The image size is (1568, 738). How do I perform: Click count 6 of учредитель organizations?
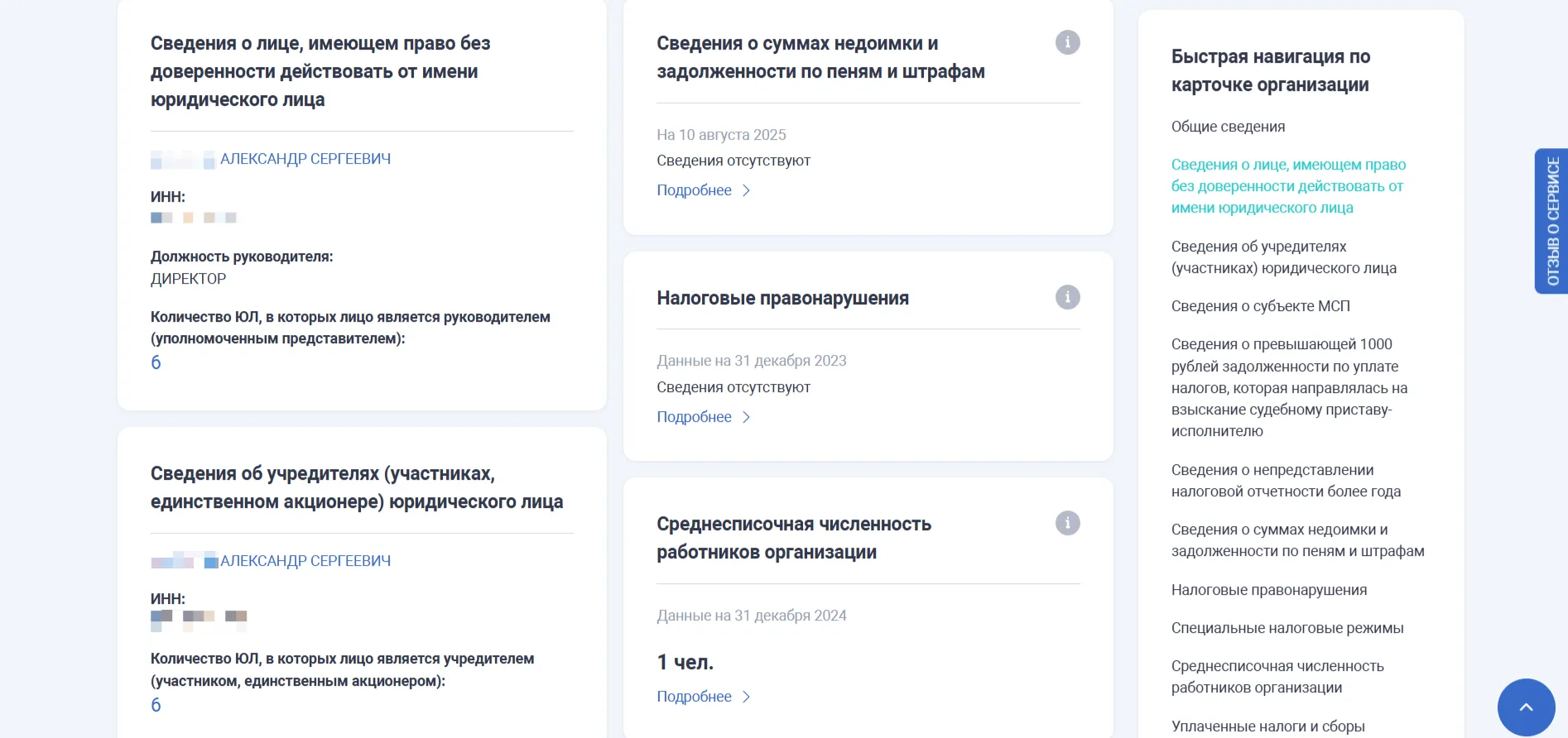155,704
